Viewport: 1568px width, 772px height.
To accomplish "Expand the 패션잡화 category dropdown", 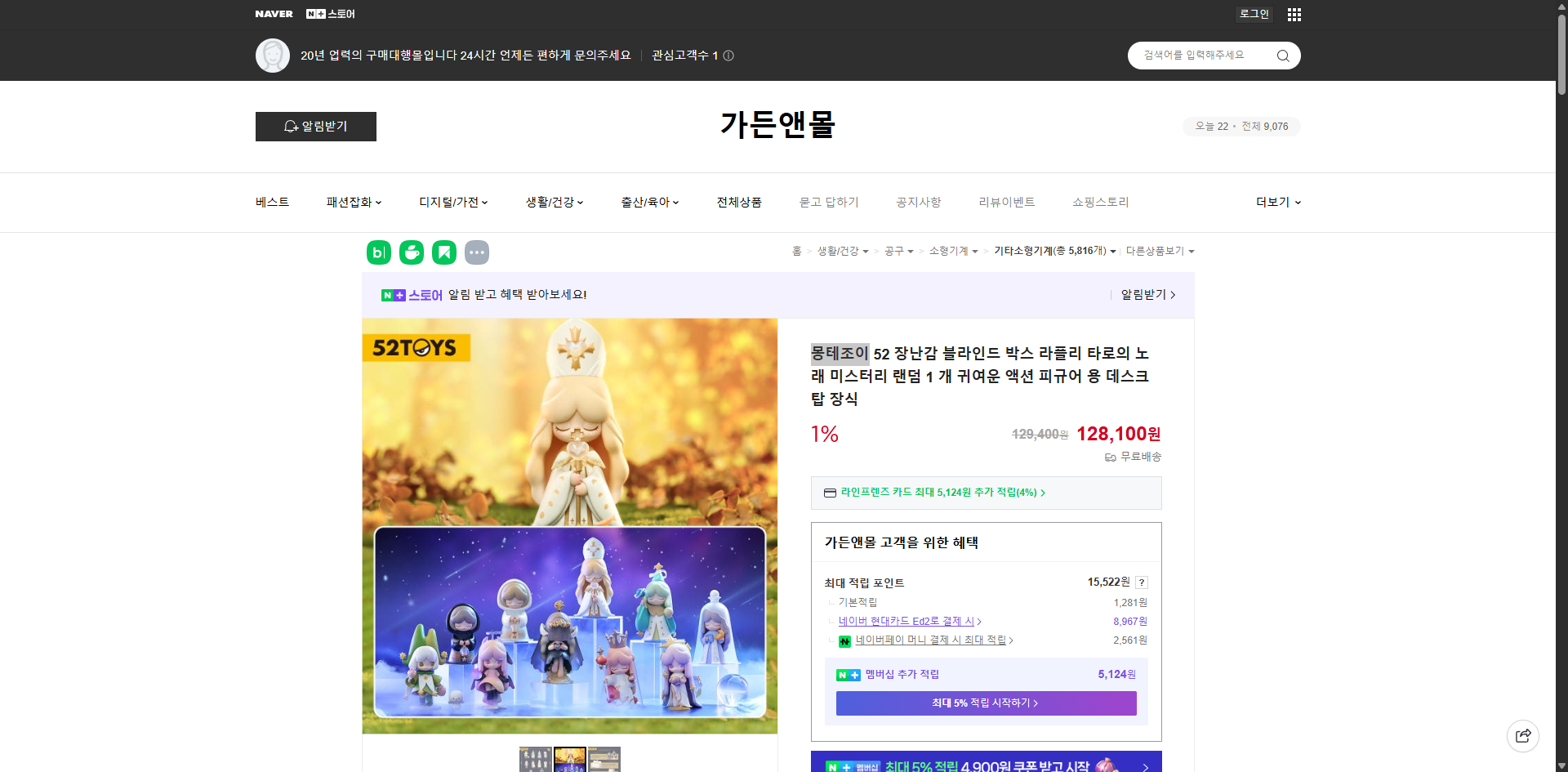I will pos(353,202).
